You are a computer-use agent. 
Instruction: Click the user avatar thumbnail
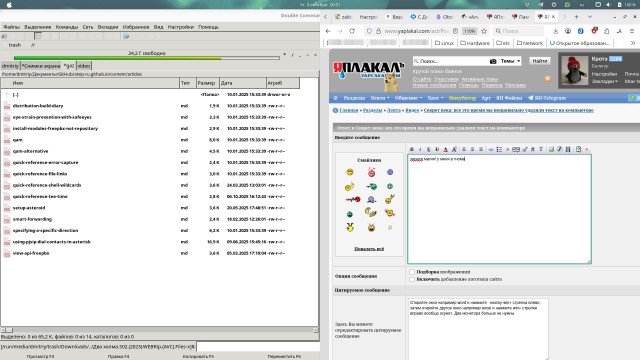pos(574,70)
